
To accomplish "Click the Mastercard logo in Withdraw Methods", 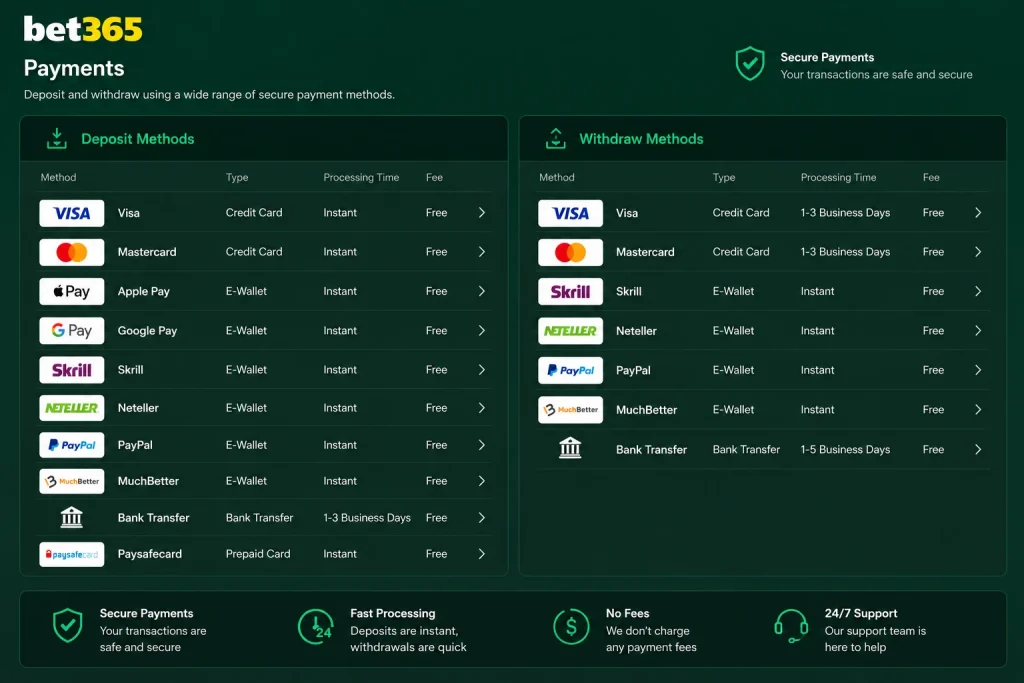I will 570,252.
